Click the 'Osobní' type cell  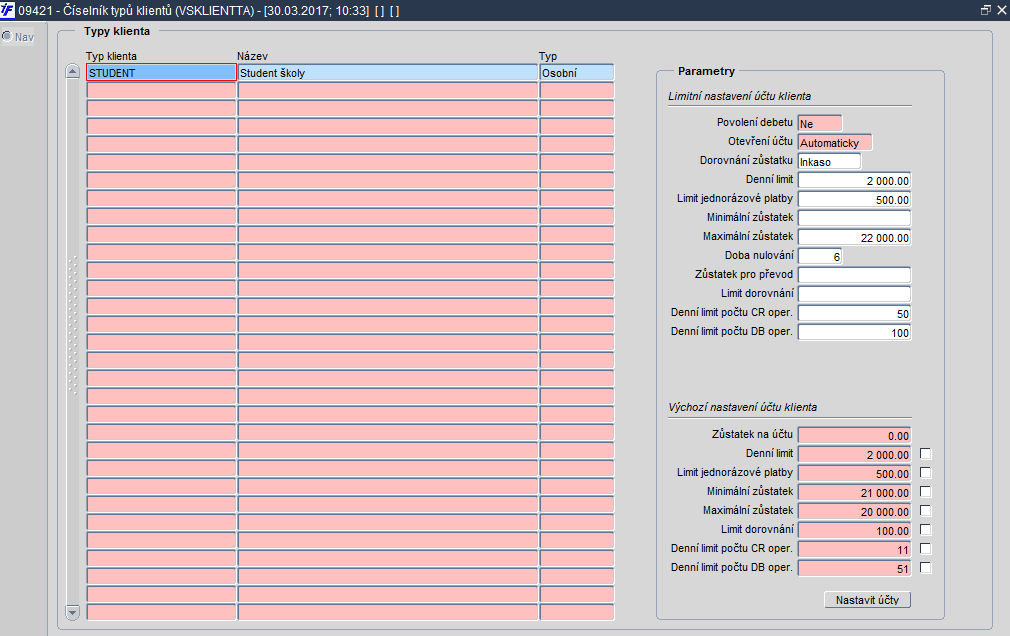coord(576,73)
